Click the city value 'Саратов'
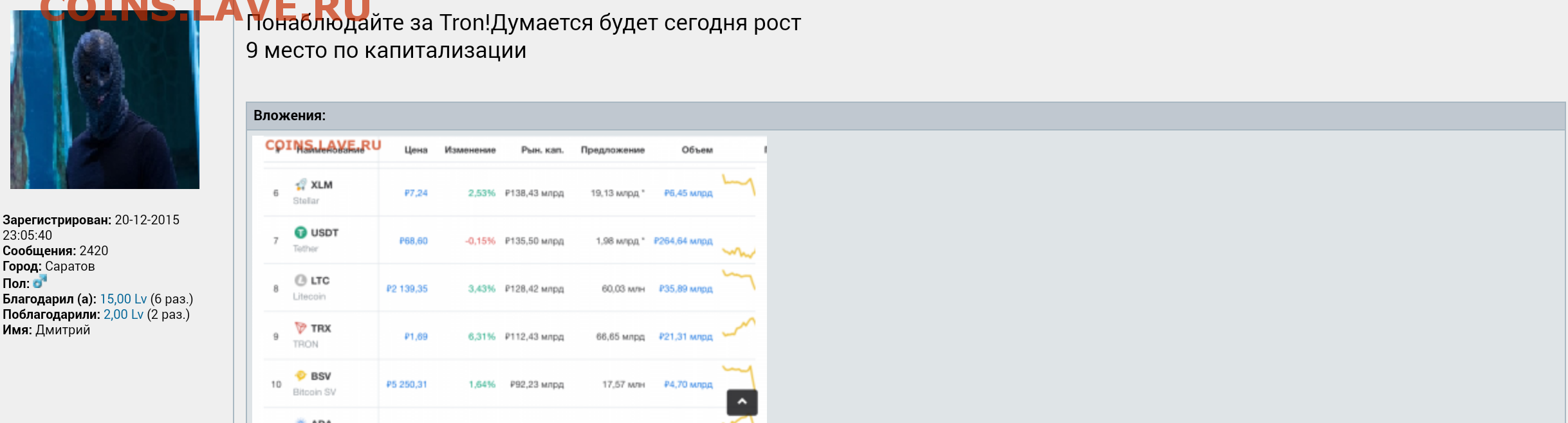This screenshot has width=1568, height=423. pyautogui.click(x=70, y=266)
